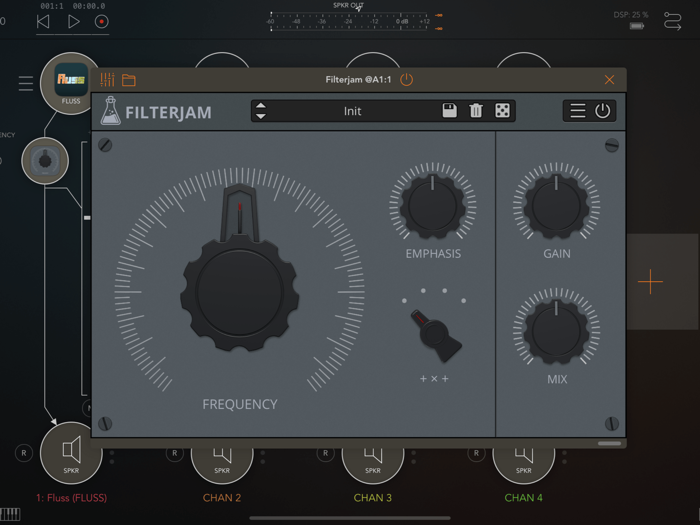The image size is (700, 525).
Task: Select the Fluss instrument node
Action: tap(71, 83)
